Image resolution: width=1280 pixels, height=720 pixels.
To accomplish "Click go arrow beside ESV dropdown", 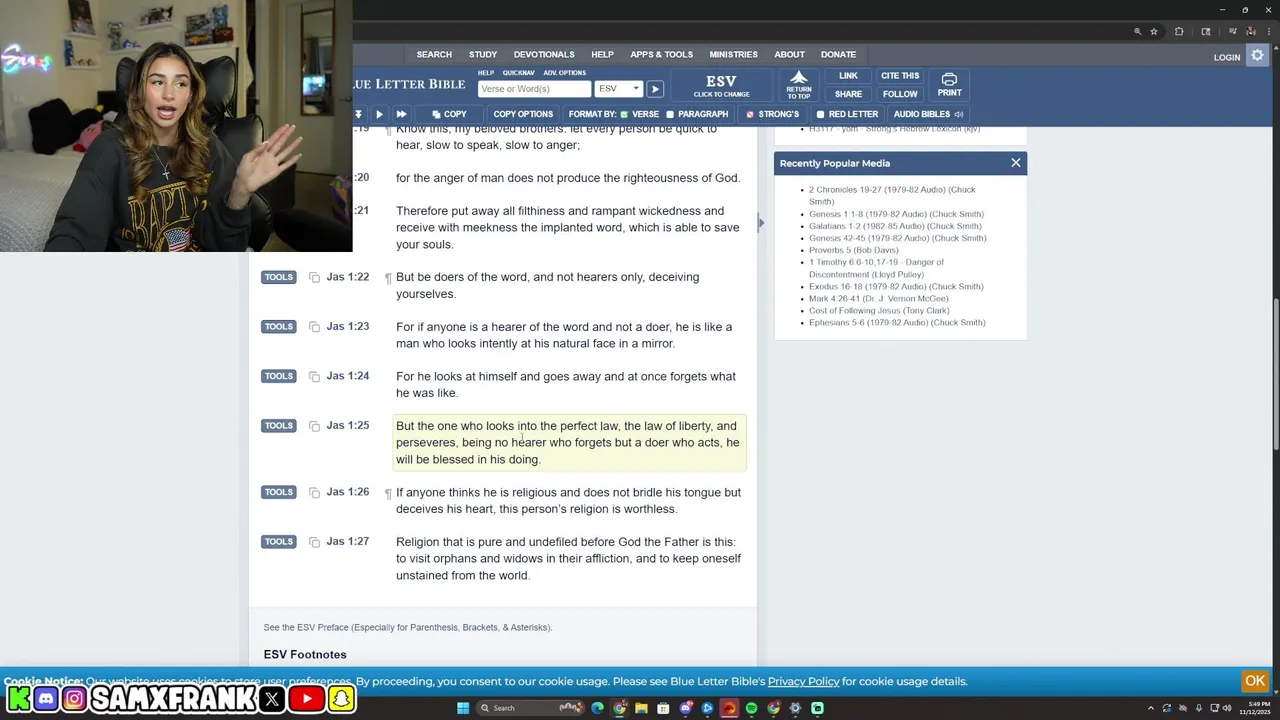I will click(655, 89).
